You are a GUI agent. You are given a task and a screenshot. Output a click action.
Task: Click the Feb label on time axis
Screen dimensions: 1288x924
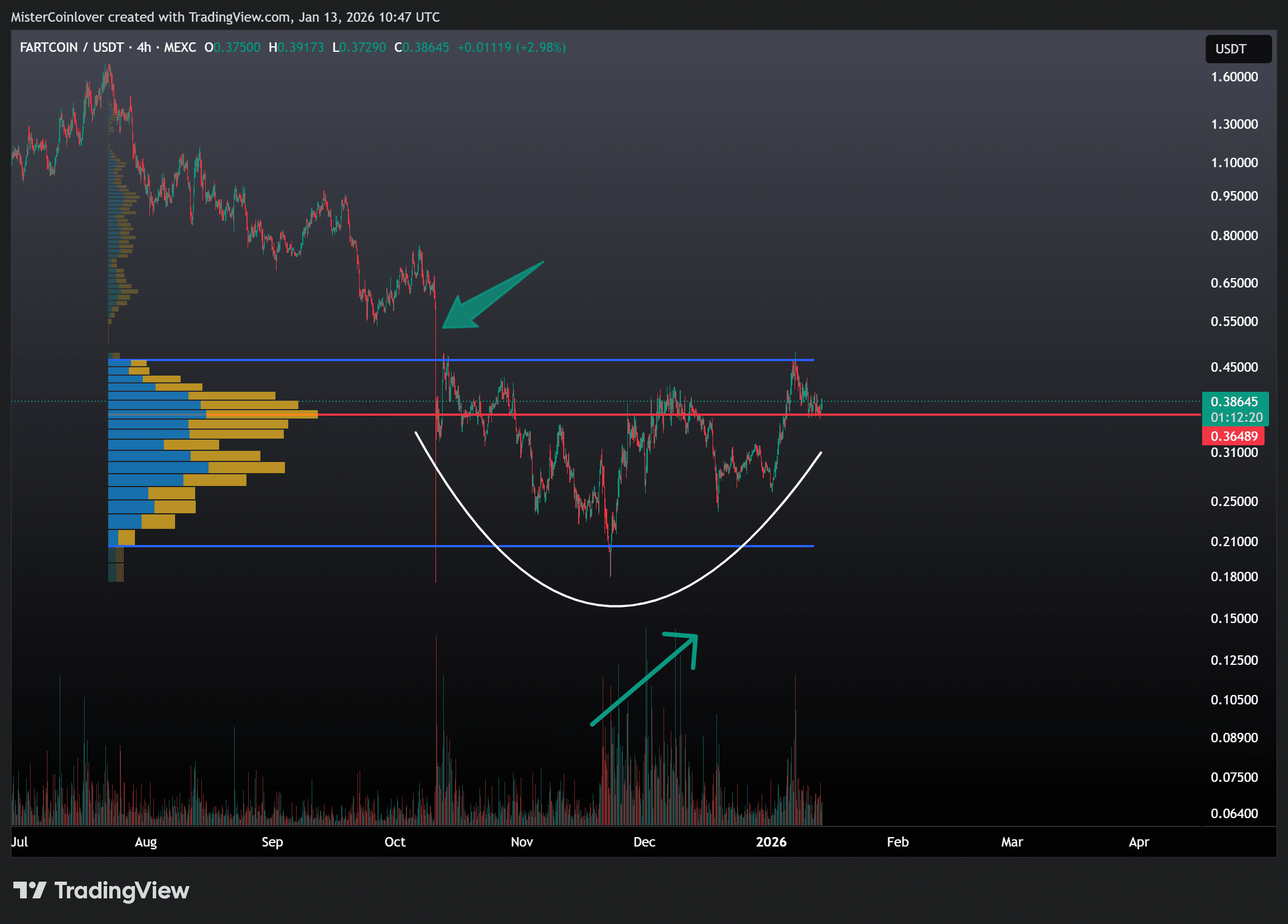897,842
